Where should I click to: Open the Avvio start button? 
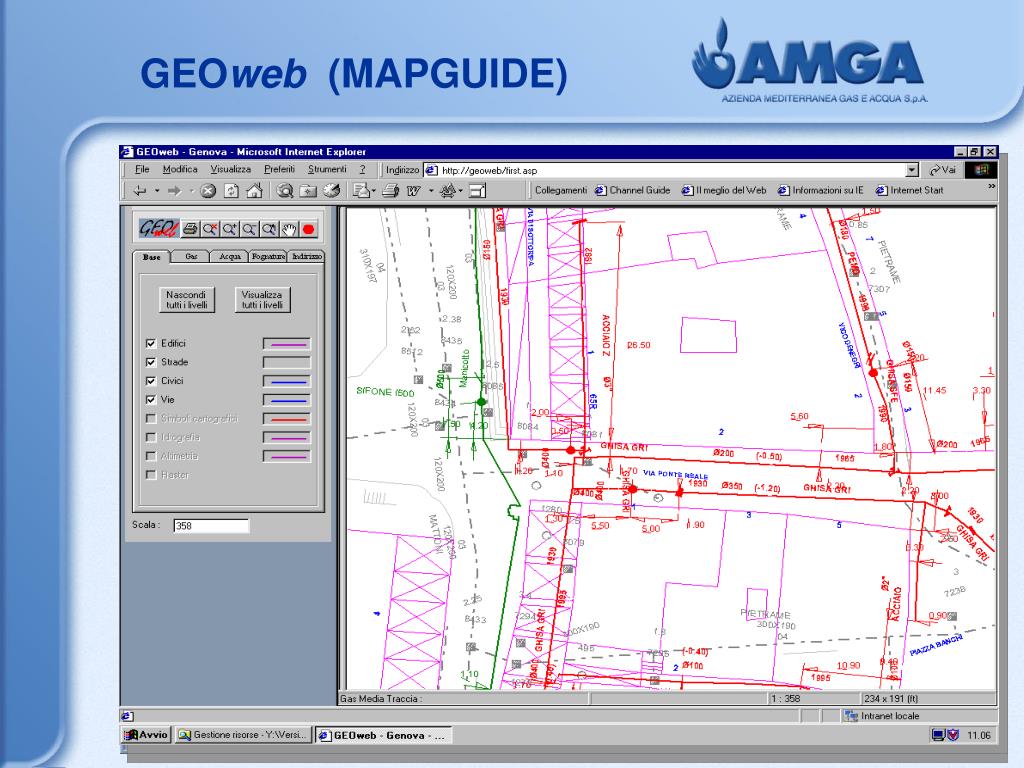[147, 735]
